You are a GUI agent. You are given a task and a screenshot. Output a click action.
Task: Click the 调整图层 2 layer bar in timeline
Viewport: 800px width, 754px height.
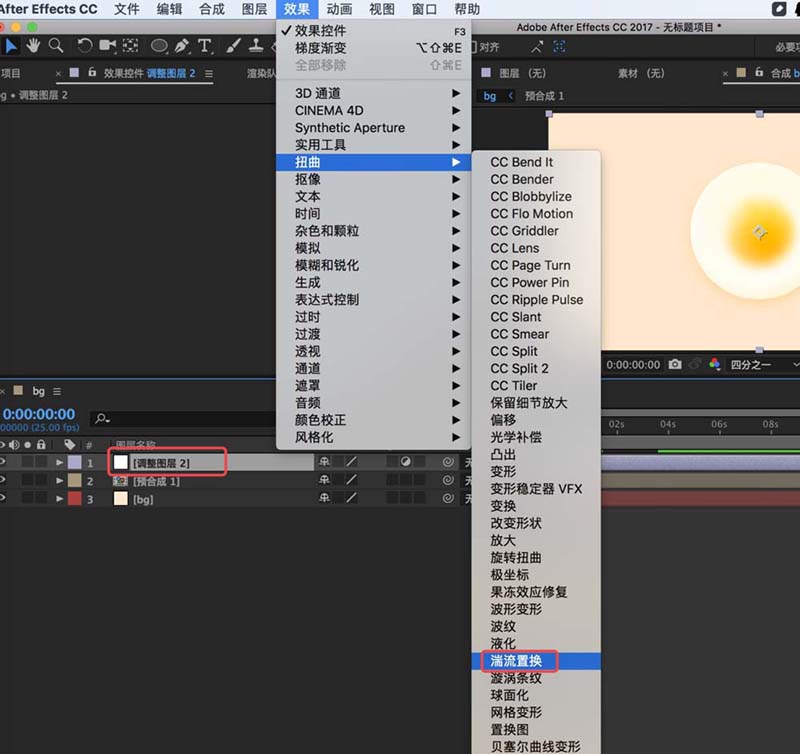[701, 463]
